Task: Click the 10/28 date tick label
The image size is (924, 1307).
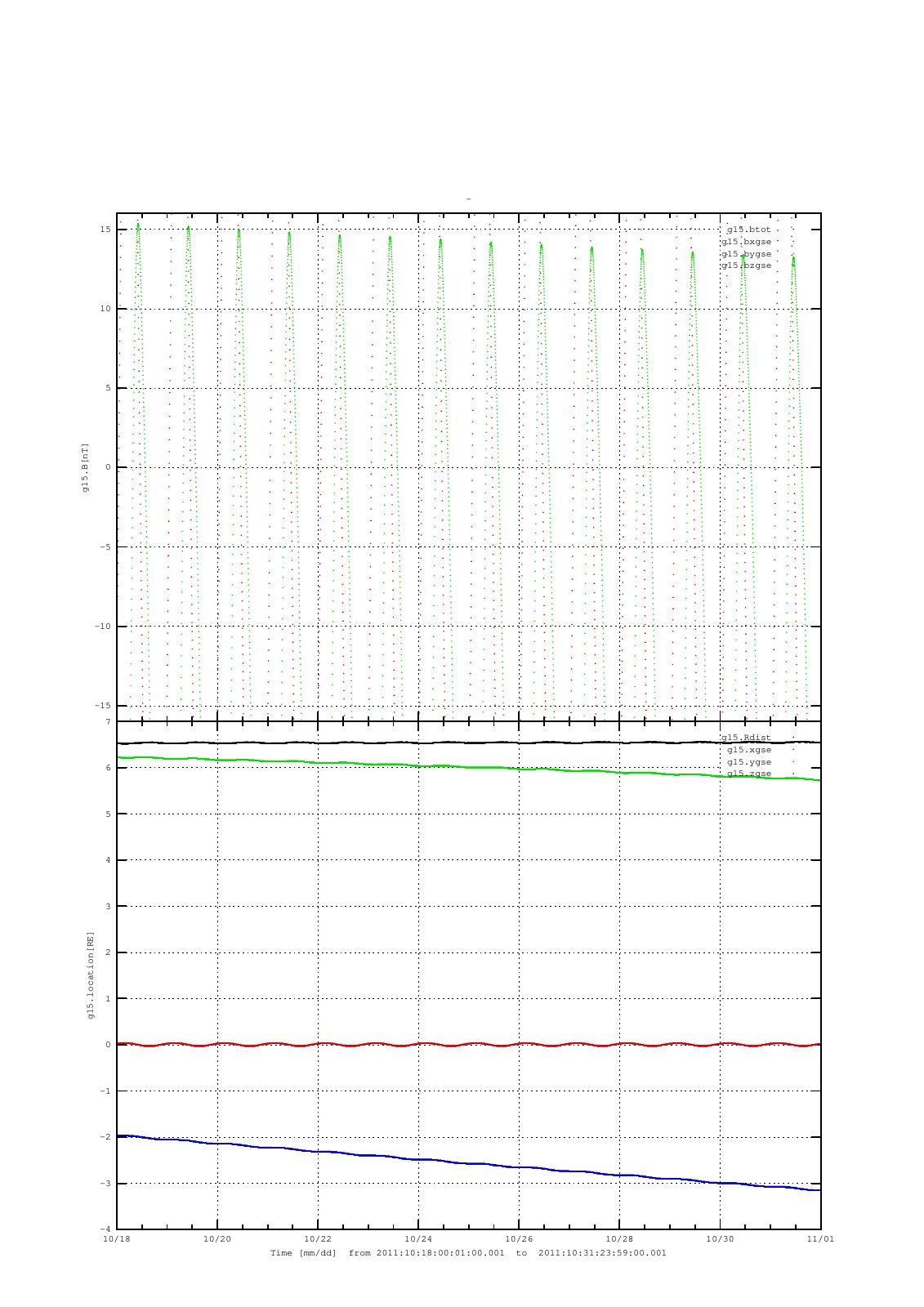Action: pyautogui.click(x=619, y=1238)
